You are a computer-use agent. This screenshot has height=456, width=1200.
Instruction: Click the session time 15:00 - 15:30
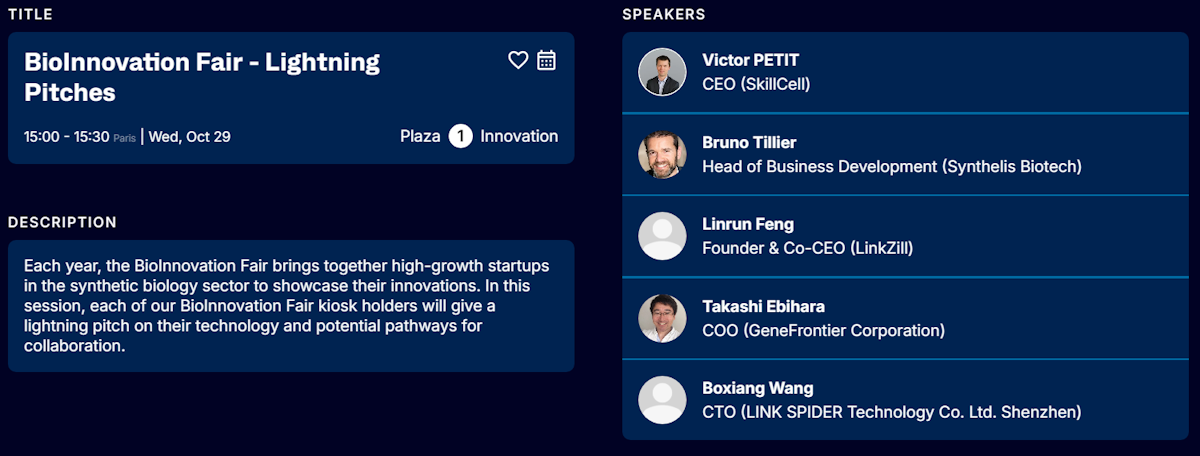(x=66, y=137)
